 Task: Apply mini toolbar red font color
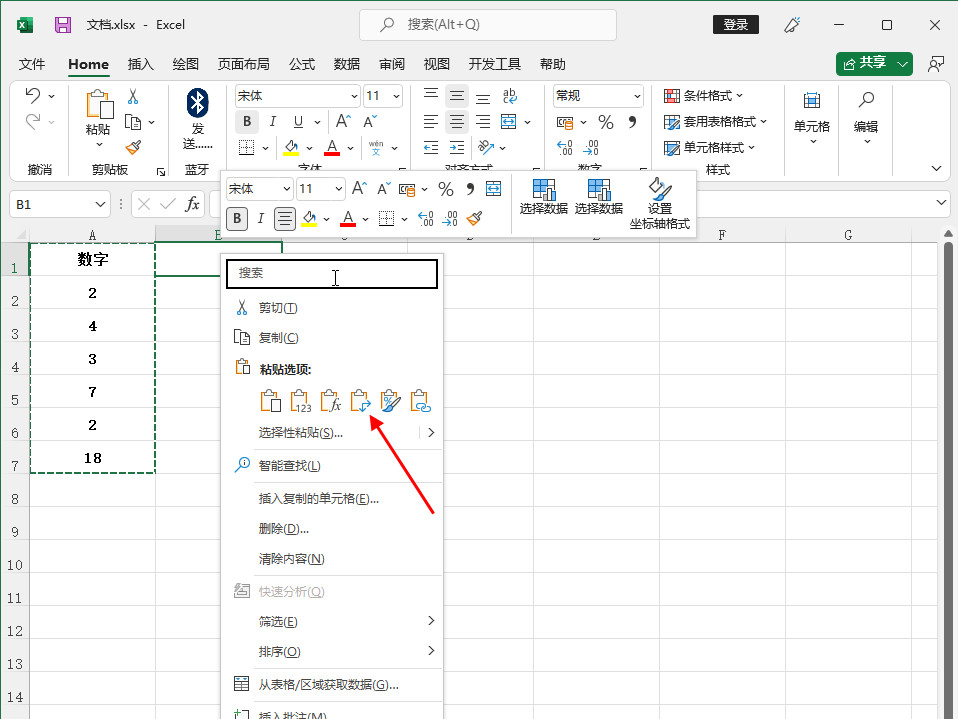click(x=348, y=219)
